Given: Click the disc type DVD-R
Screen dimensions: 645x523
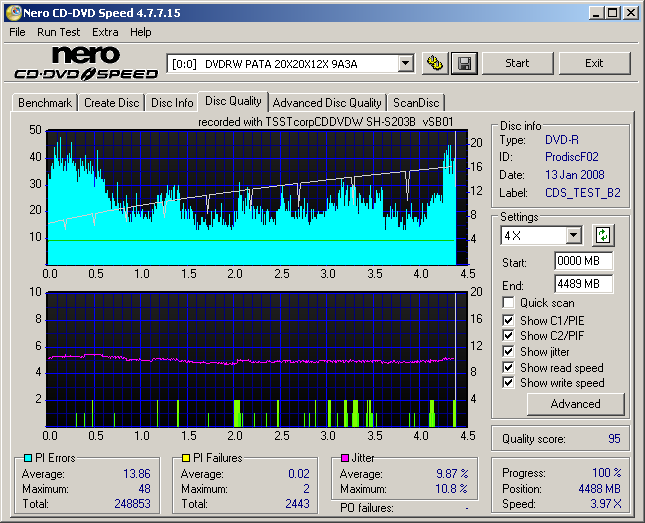Looking at the screenshot, I should (x=562, y=140).
